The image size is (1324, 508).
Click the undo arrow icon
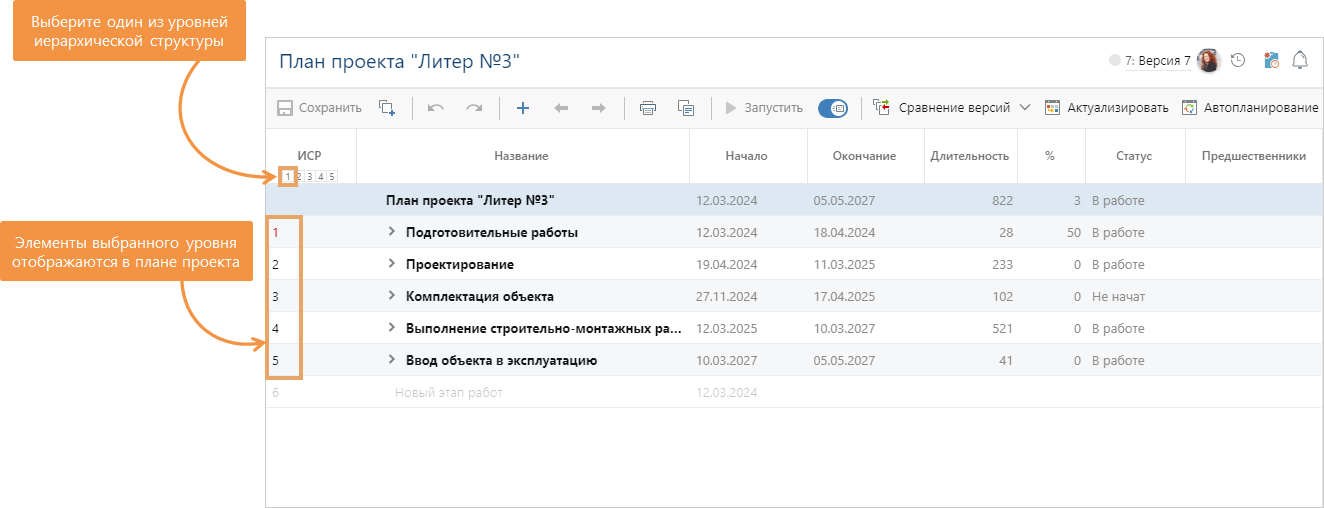(436, 108)
